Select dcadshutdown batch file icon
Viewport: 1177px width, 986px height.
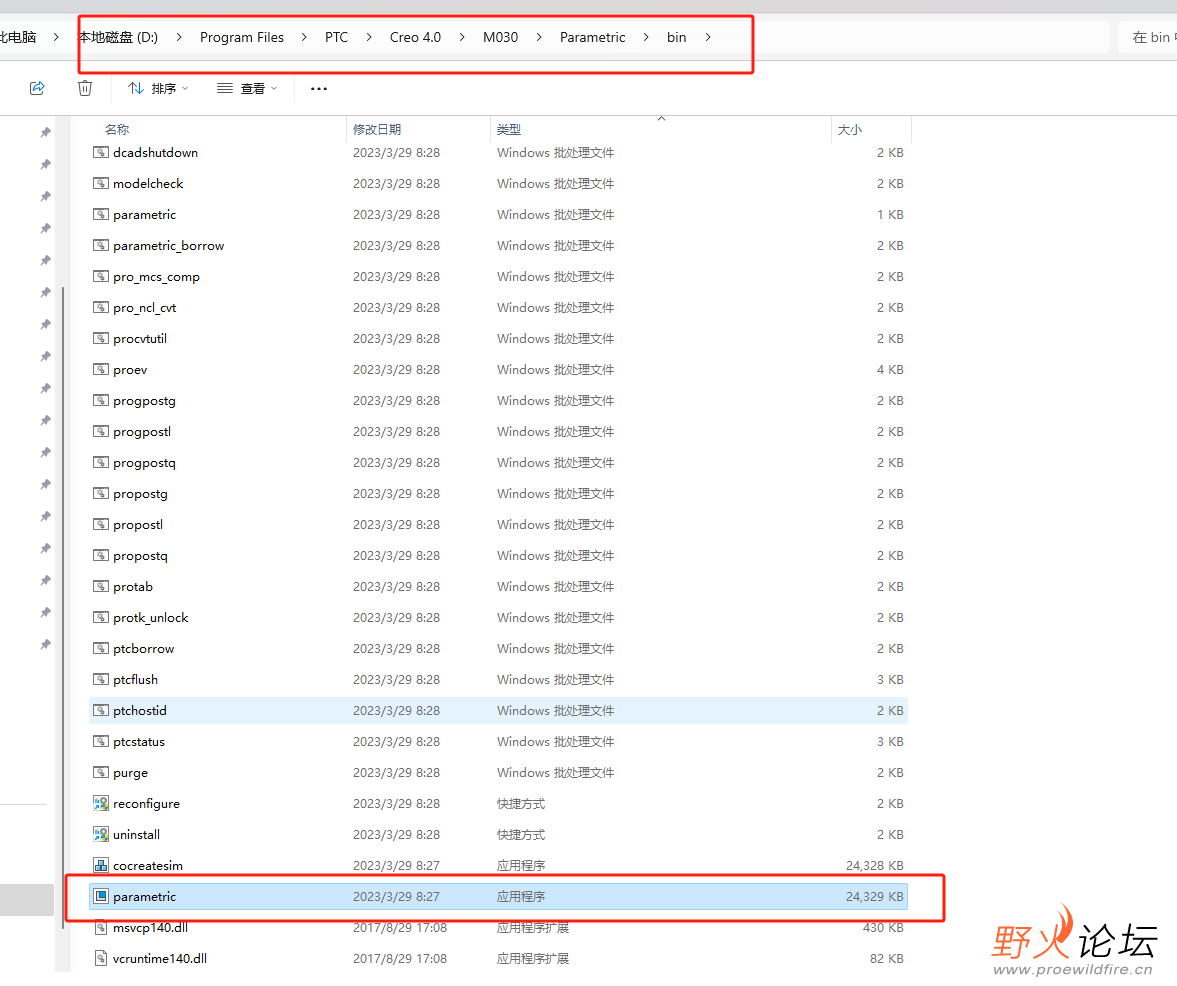101,152
